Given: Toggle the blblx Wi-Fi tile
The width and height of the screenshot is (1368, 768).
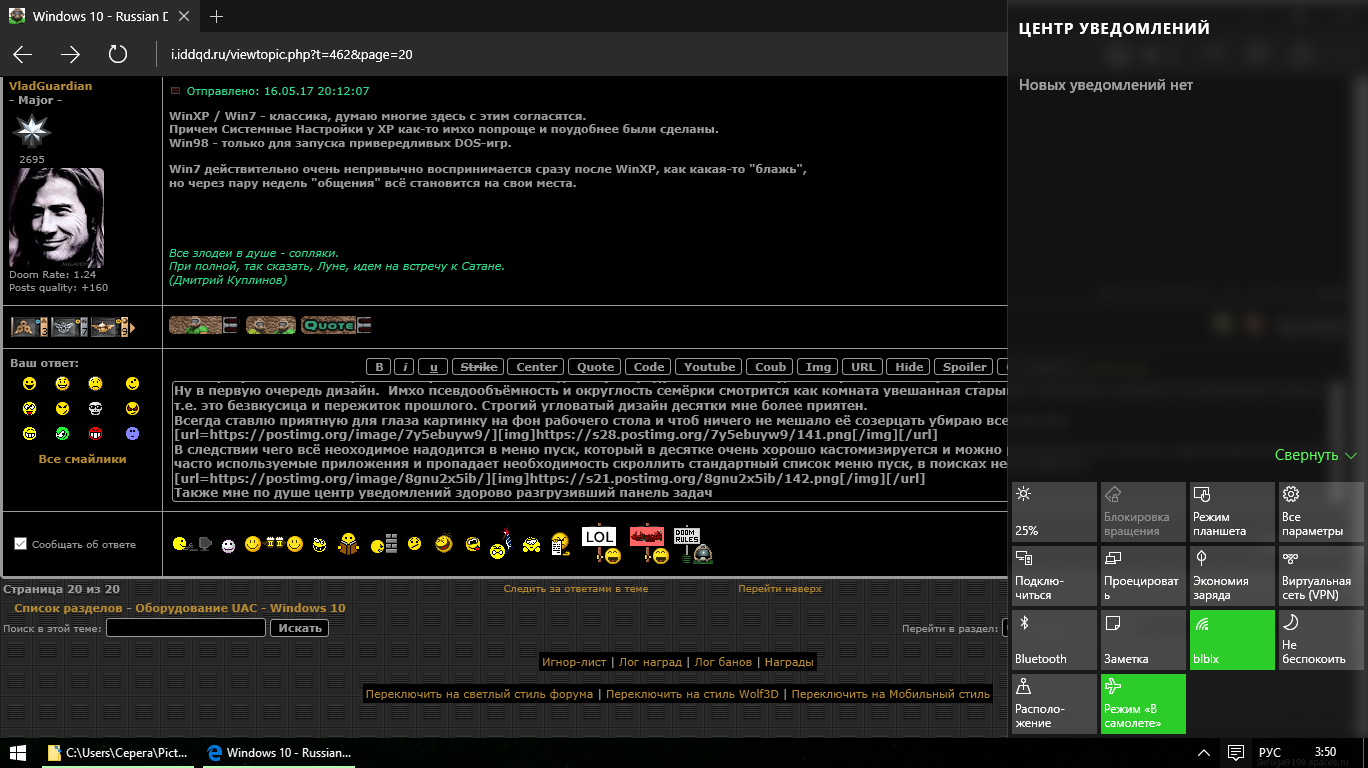Looking at the screenshot, I should tap(1232, 639).
